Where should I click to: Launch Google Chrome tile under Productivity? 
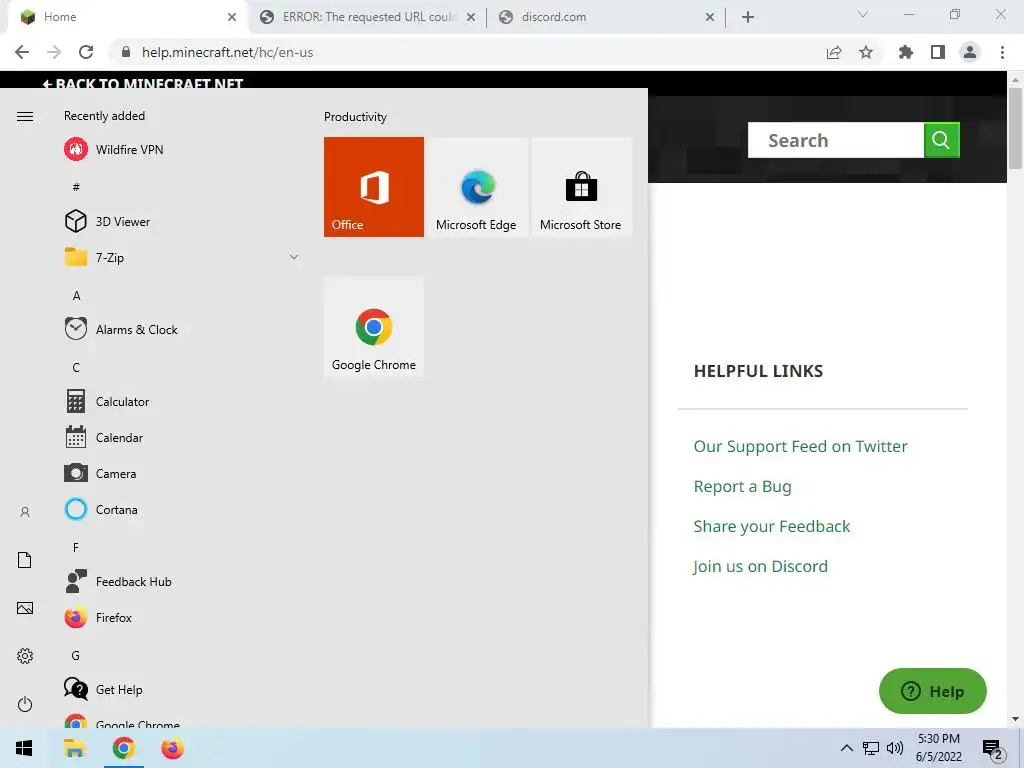pyautogui.click(x=374, y=327)
